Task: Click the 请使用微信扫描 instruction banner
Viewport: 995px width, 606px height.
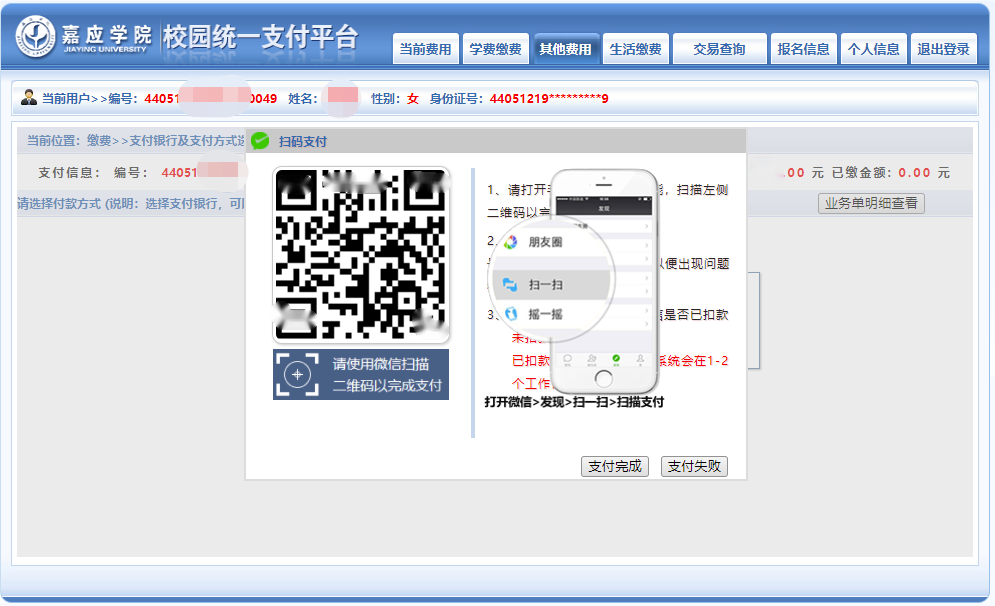Action: coord(361,375)
